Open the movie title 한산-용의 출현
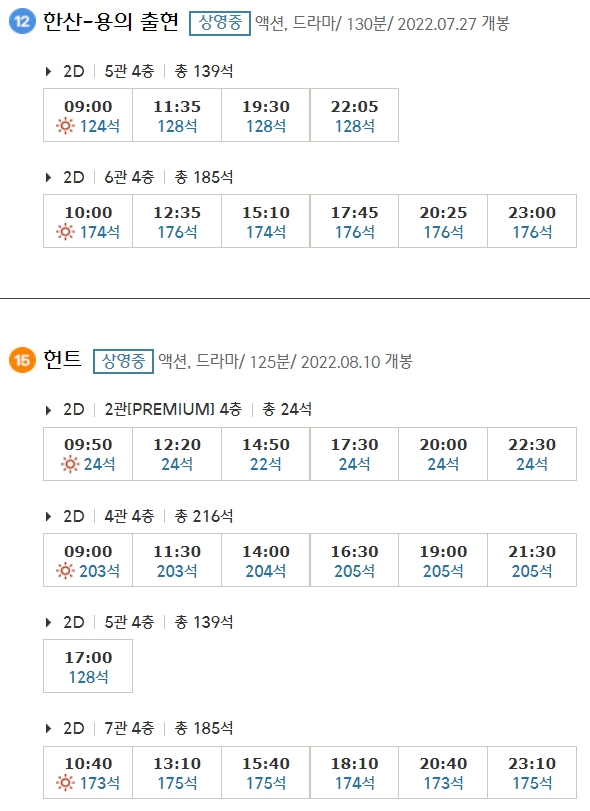Viewport: 590px width, 811px height. (x=110, y=23)
